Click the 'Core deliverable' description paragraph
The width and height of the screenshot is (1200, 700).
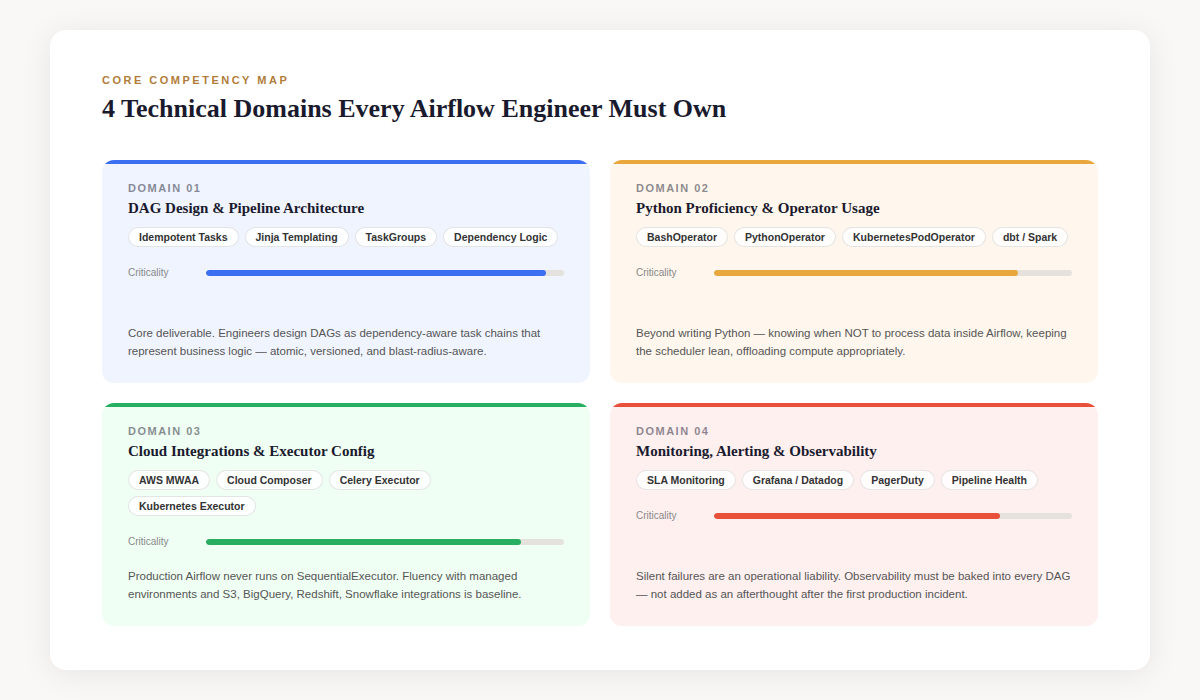click(334, 342)
